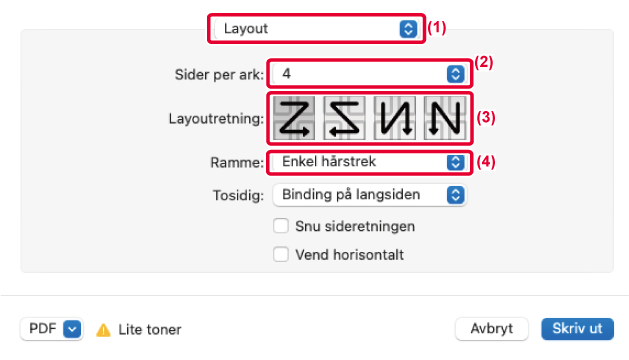
Task: Click the Skriv ut button
Action: coord(577,329)
